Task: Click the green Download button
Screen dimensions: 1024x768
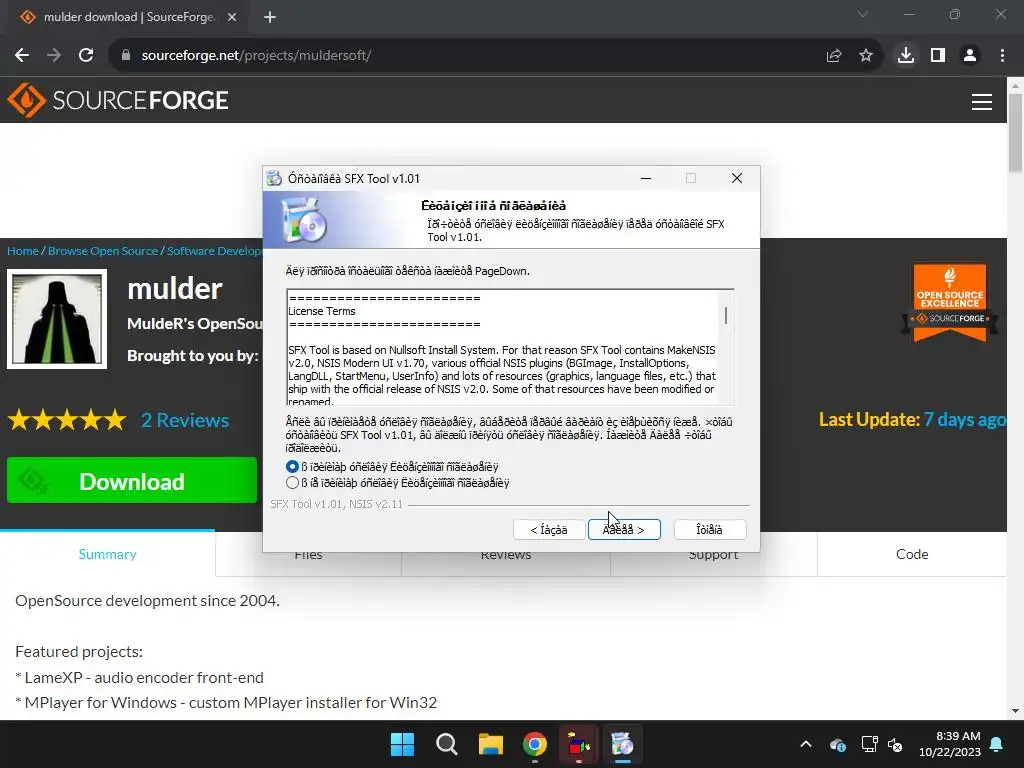Action: pyautogui.click(x=132, y=480)
